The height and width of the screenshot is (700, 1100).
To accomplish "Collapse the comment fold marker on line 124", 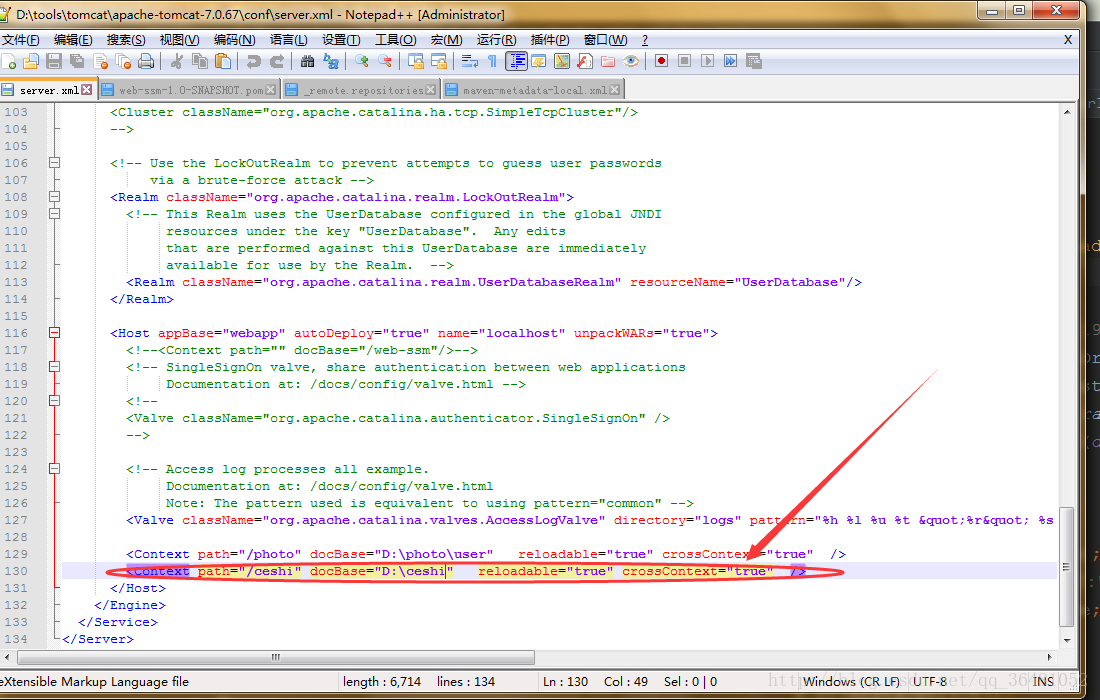I will tap(55, 469).
